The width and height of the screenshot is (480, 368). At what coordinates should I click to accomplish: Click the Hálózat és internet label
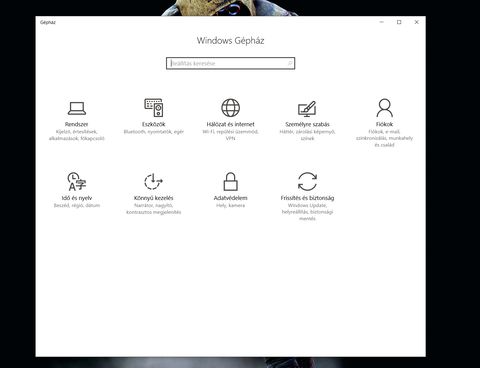click(x=230, y=124)
